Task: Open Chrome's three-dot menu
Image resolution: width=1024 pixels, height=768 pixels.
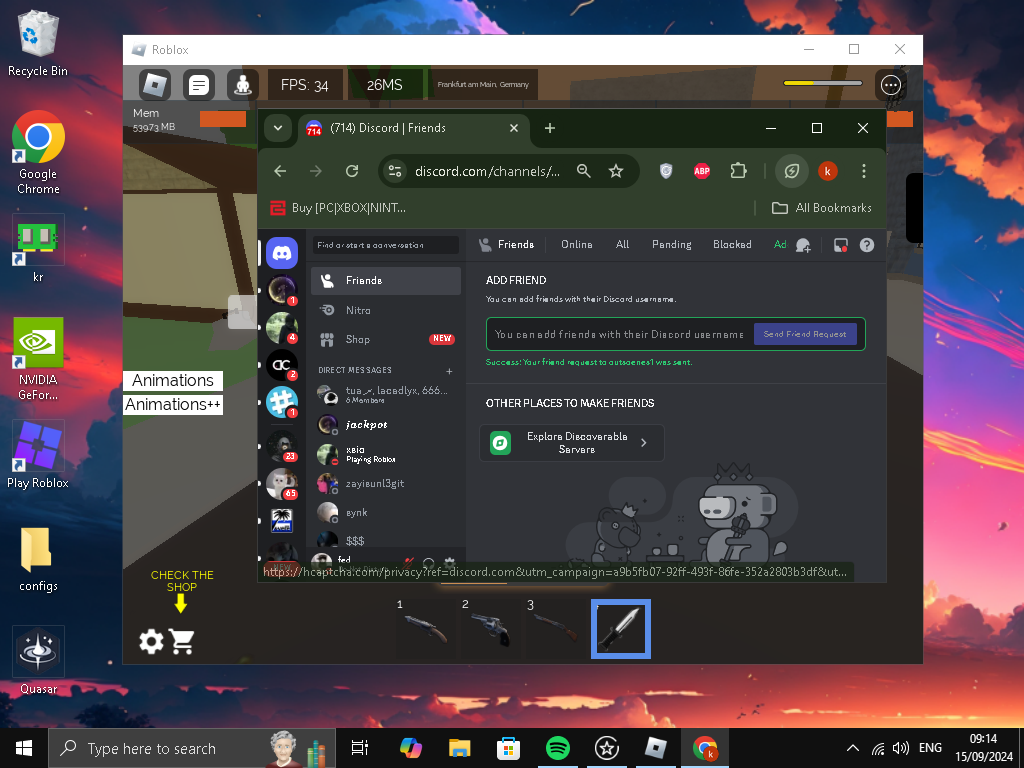Action: pos(864,171)
